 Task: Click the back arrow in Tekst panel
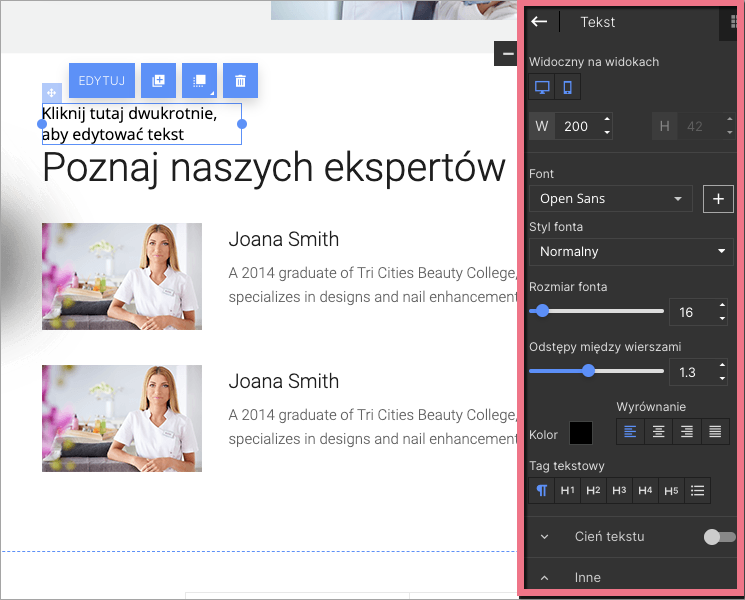click(x=540, y=22)
